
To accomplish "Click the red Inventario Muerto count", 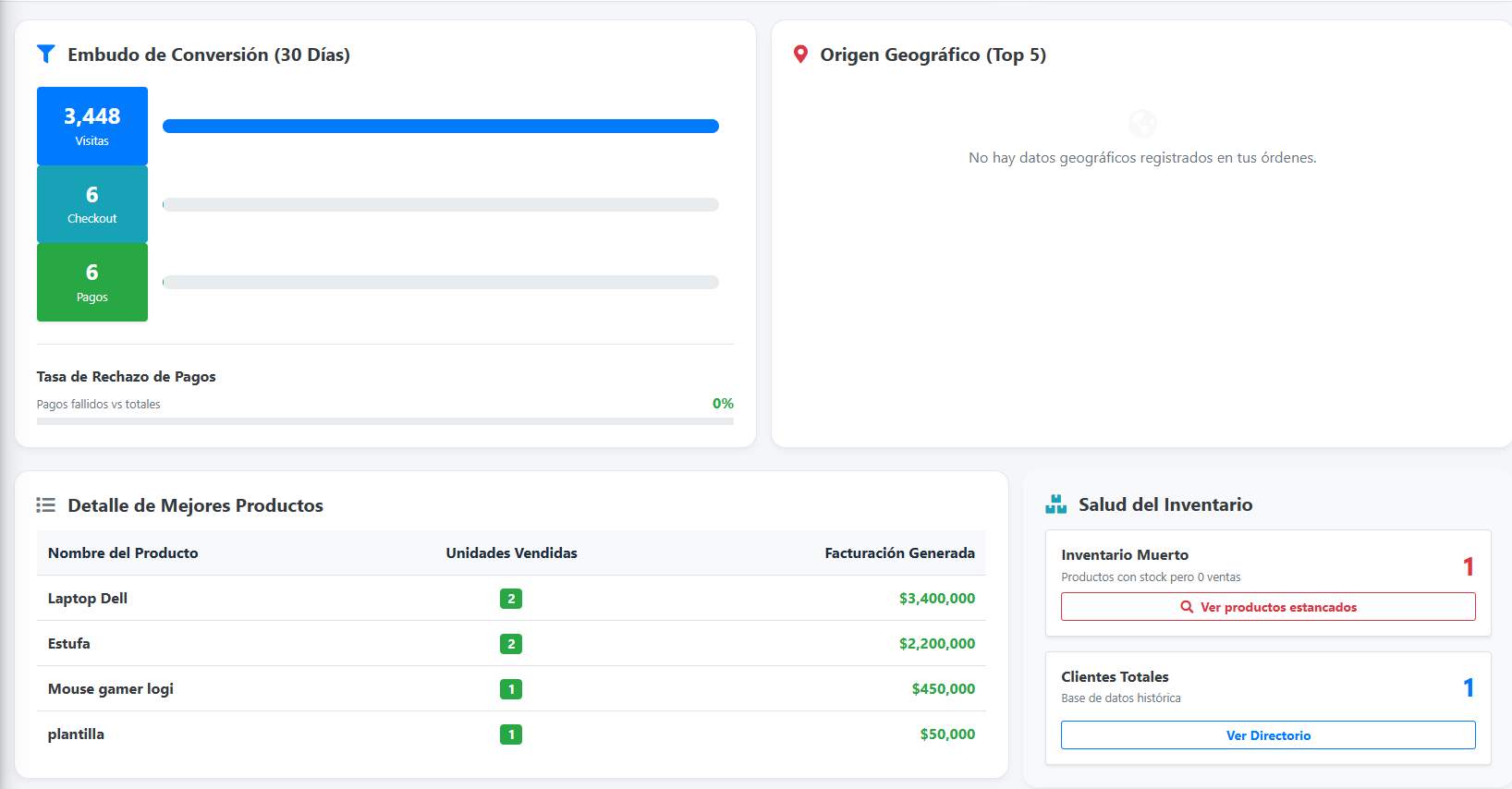I will point(1469,566).
